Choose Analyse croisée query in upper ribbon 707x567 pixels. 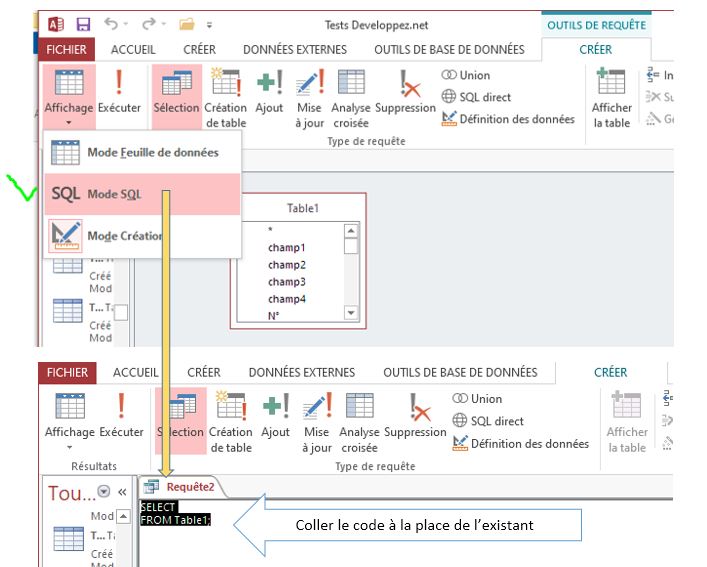[351, 98]
